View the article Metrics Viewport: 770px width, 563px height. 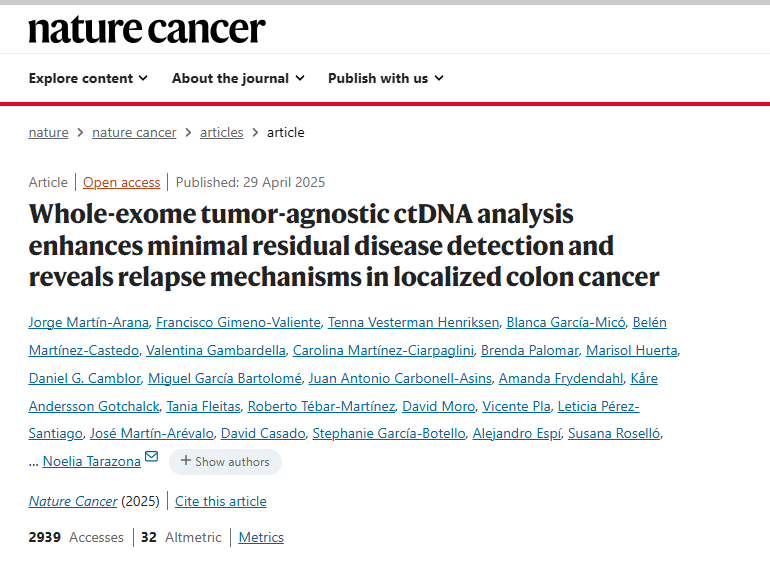point(261,537)
